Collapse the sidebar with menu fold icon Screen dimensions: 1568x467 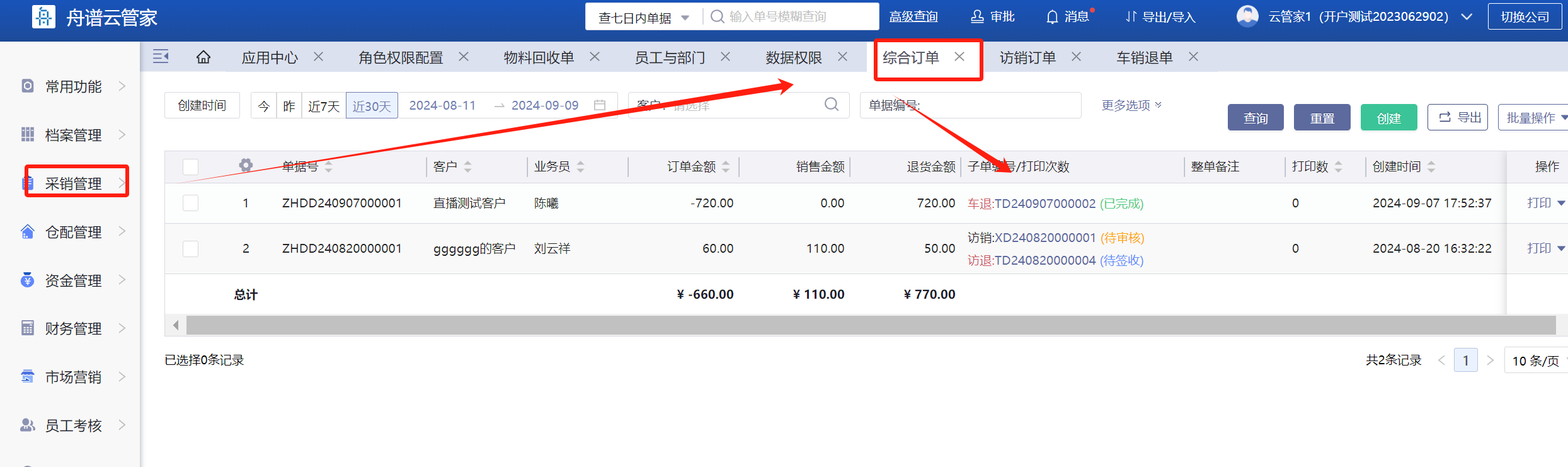161,57
